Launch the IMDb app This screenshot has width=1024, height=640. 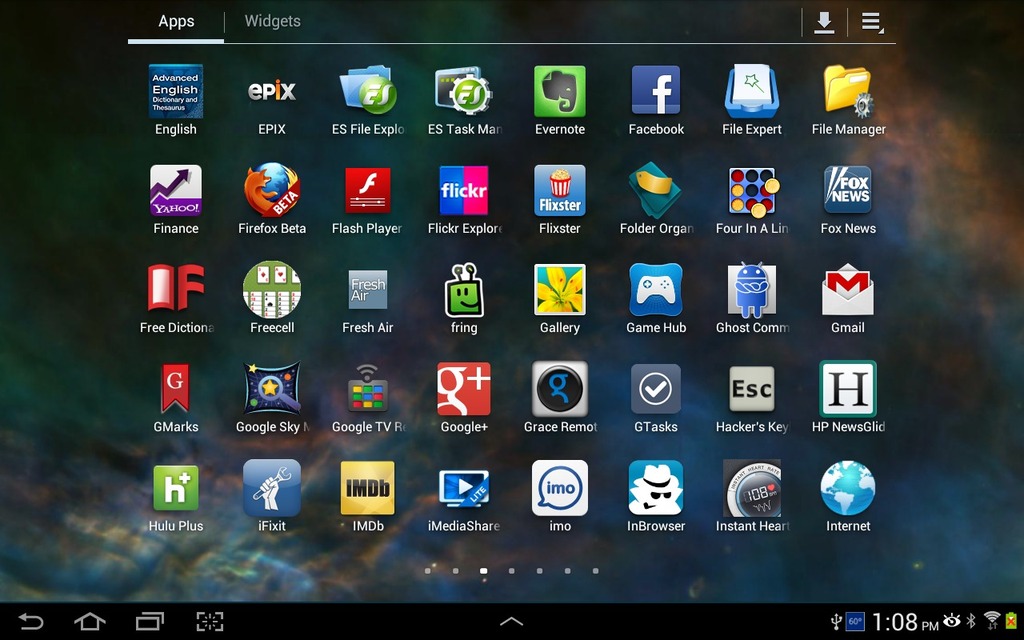coord(368,488)
